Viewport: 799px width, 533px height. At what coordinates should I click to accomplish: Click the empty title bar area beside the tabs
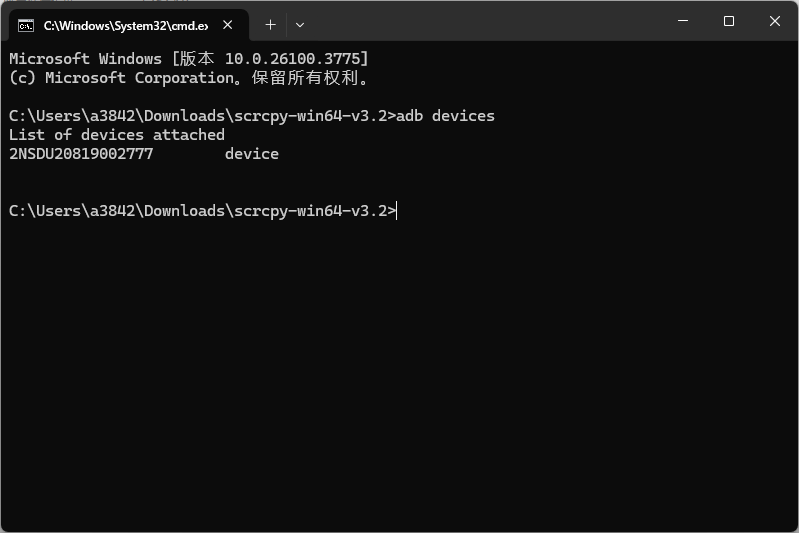[x=484, y=21]
